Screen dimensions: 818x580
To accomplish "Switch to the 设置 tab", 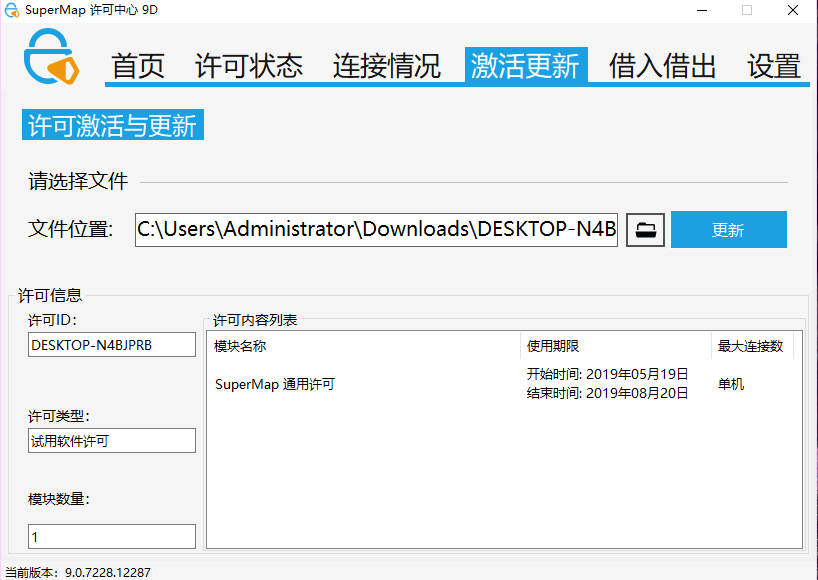I will 774,66.
